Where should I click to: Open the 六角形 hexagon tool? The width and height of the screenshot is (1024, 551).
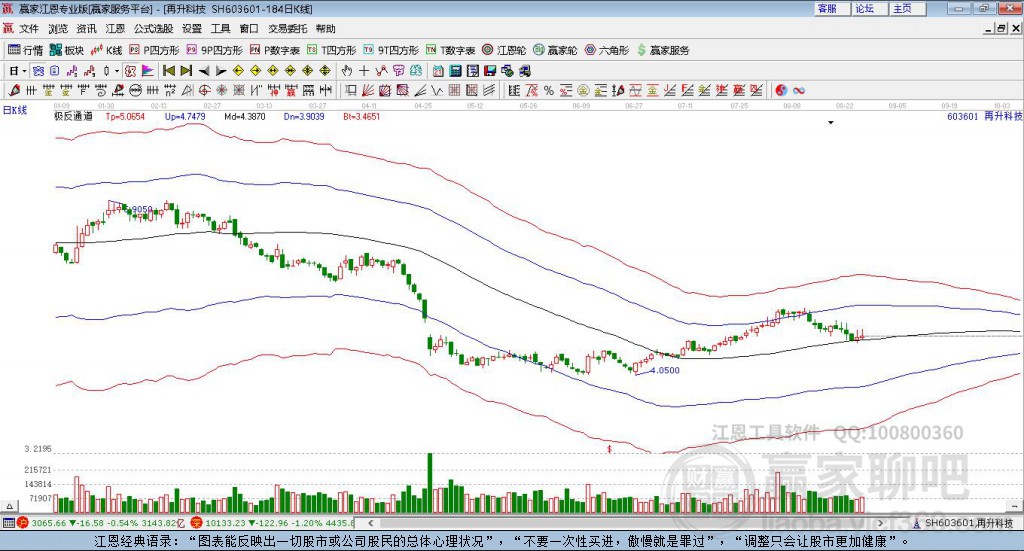point(607,50)
